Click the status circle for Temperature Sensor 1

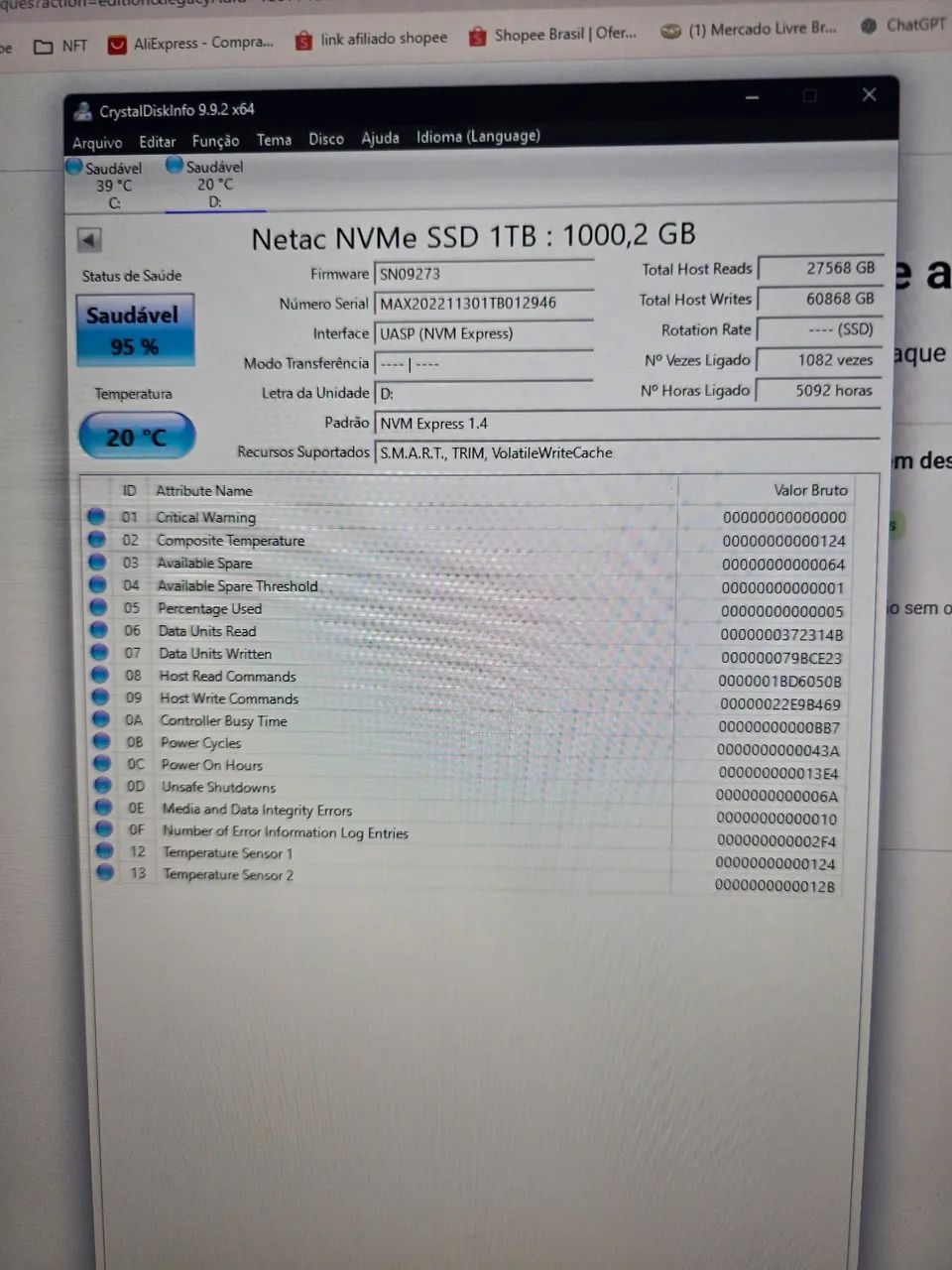tap(103, 850)
